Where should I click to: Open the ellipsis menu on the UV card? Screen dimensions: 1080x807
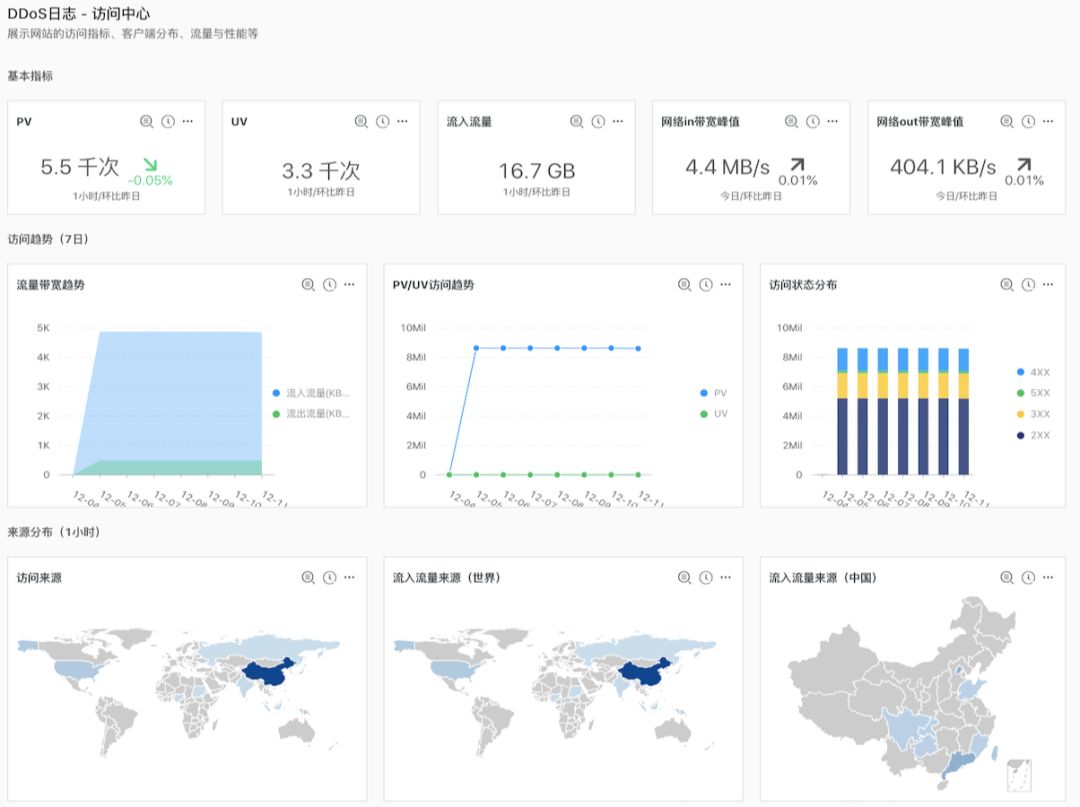pyautogui.click(x=403, y=121)
